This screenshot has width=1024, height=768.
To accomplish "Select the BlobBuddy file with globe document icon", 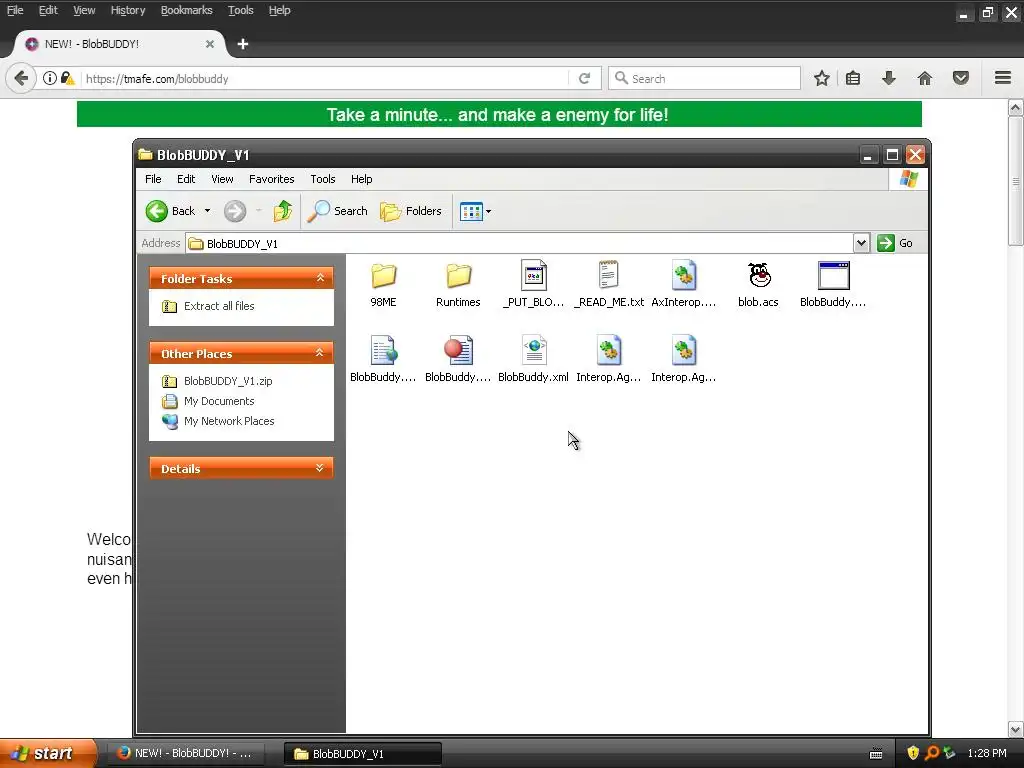I will click(383, 350).
